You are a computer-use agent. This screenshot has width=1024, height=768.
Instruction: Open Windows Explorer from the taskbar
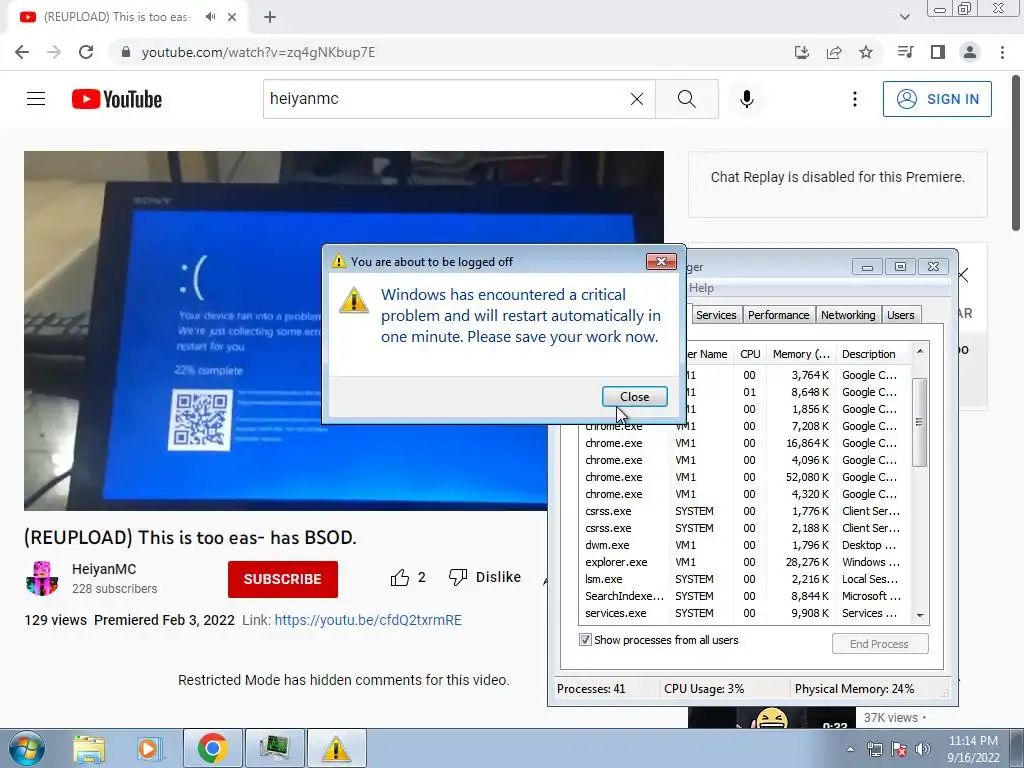point(88,749)
